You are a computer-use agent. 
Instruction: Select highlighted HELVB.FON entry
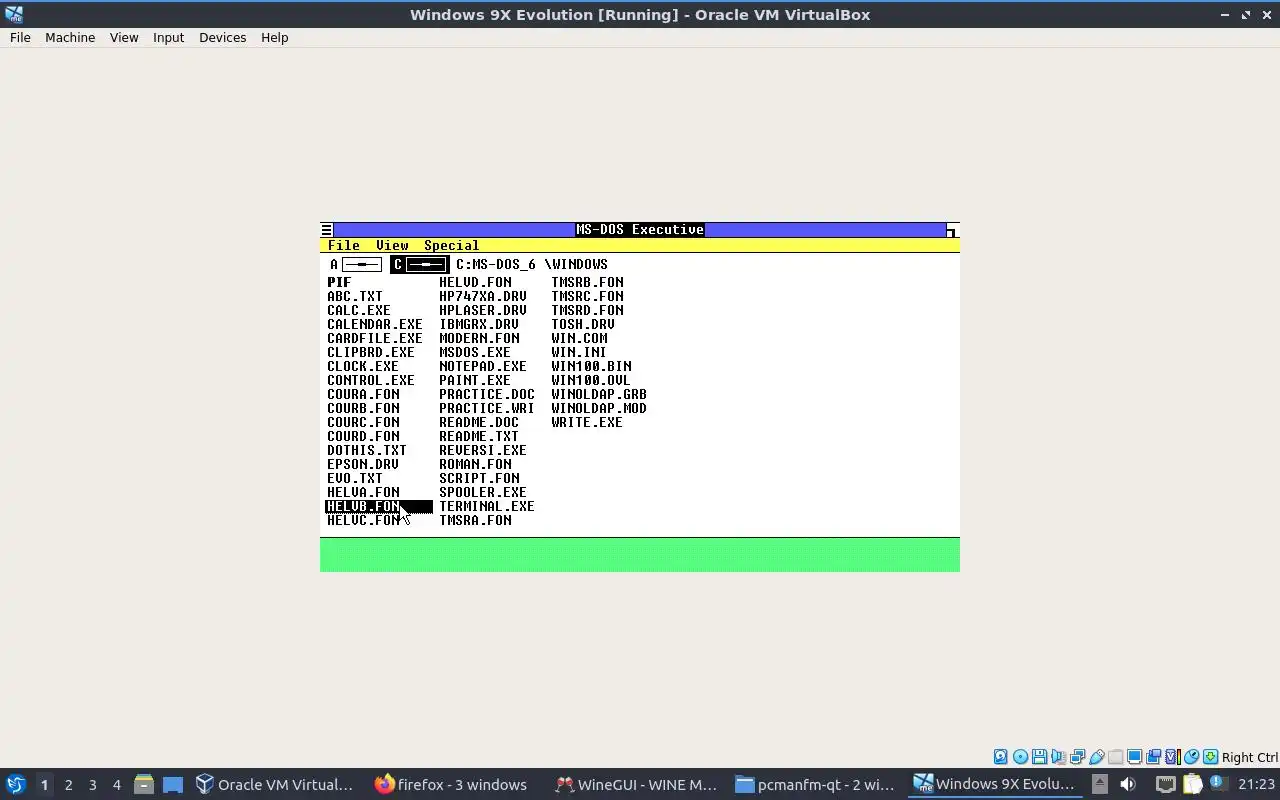point(378,507)
